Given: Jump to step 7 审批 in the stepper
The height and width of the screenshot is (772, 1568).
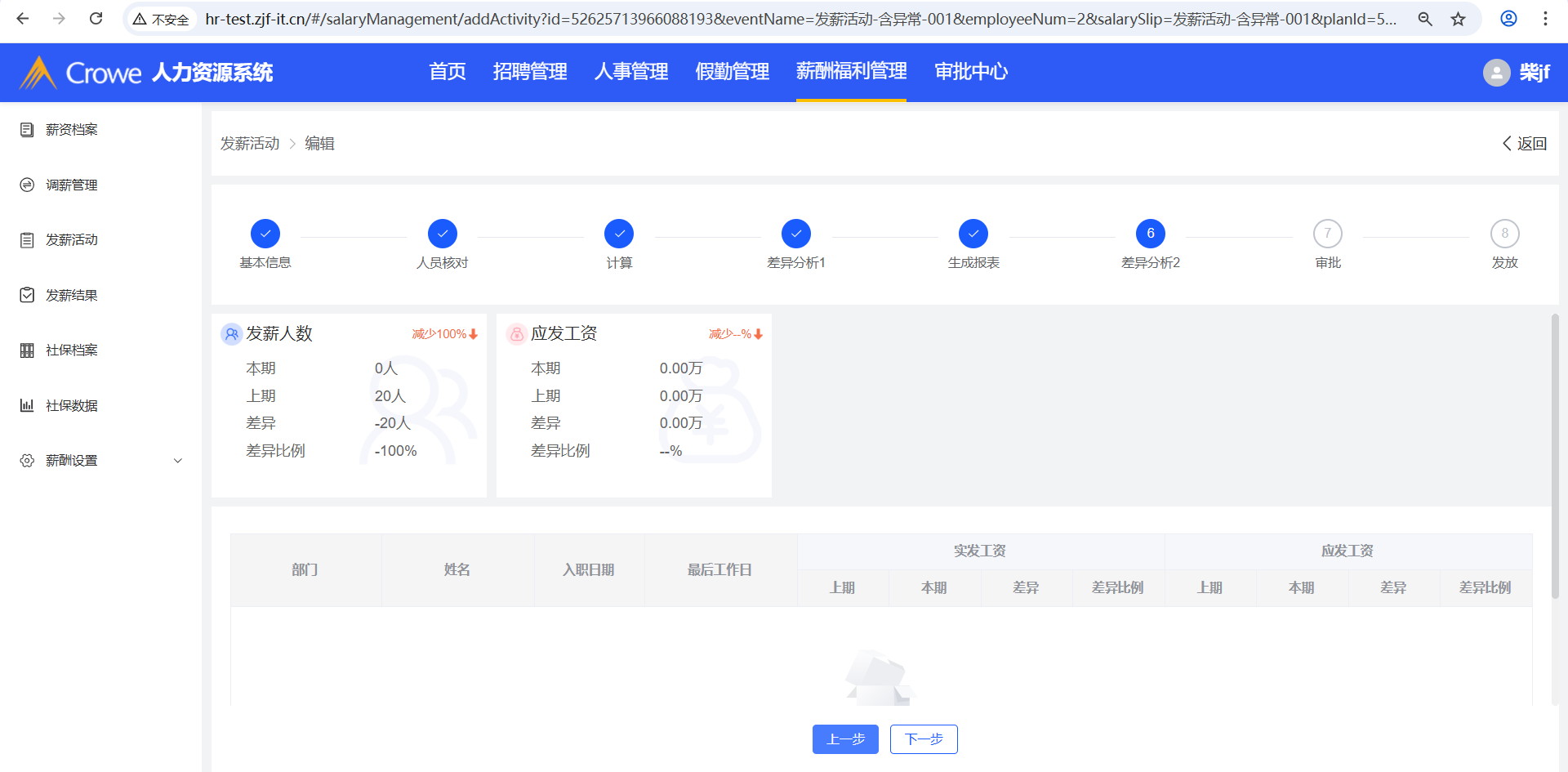Looking at the screenshot, I should pos(1328,234).
